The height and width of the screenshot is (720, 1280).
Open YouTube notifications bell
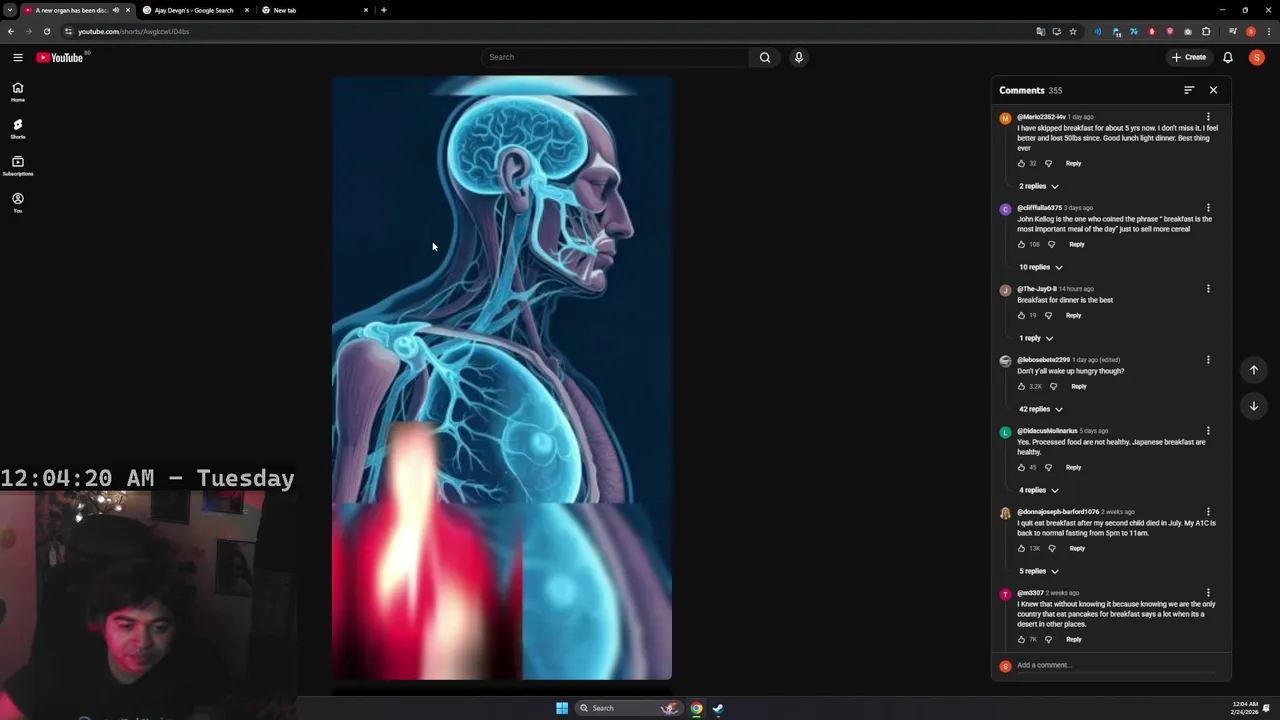(1228, 57)
